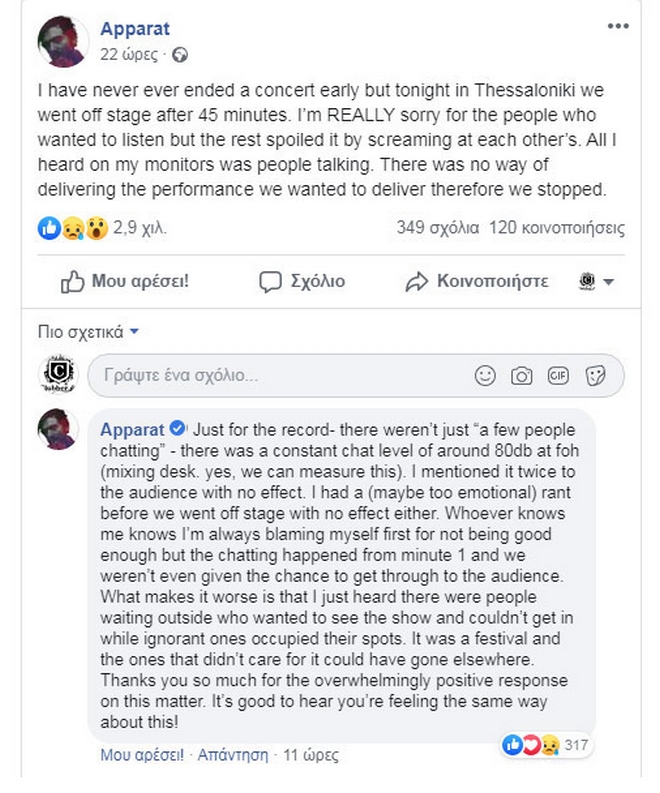Toggle Μου αρέσει! like on the post
This screenshot has width=660, height=793.
point(125,282)
